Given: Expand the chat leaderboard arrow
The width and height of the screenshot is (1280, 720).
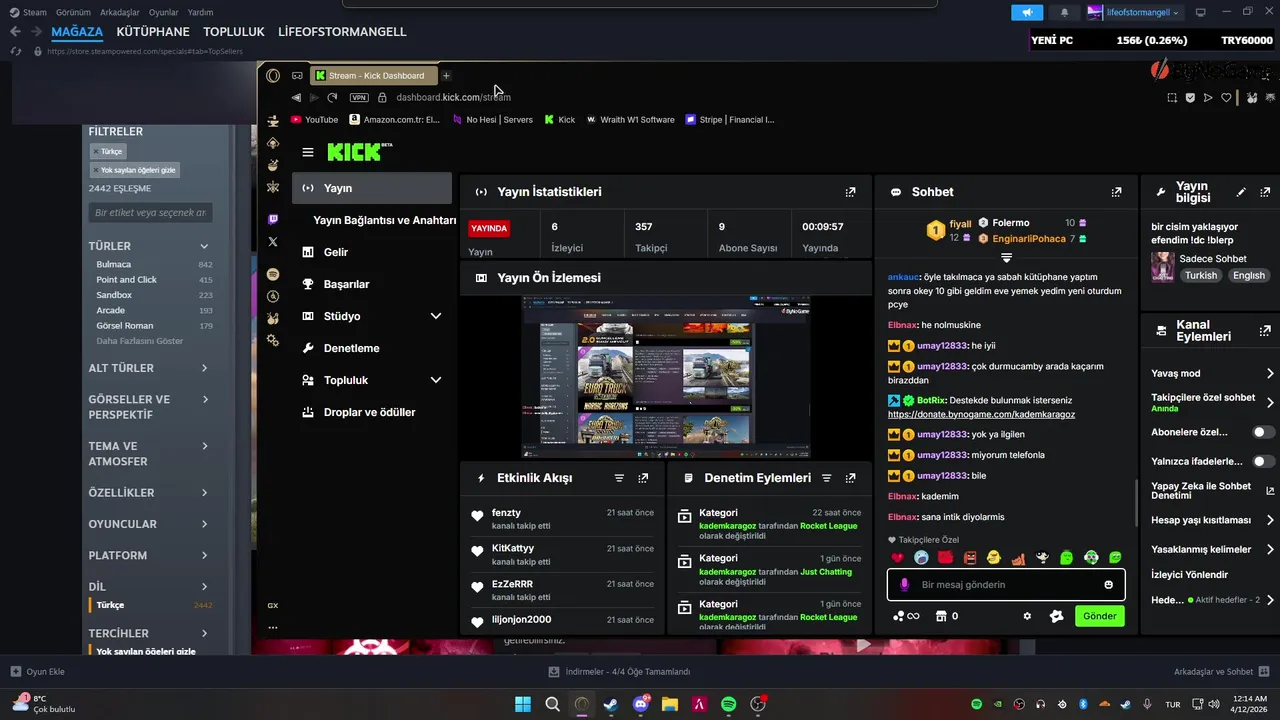Looking at the screenshot, I should [1007, 258].
